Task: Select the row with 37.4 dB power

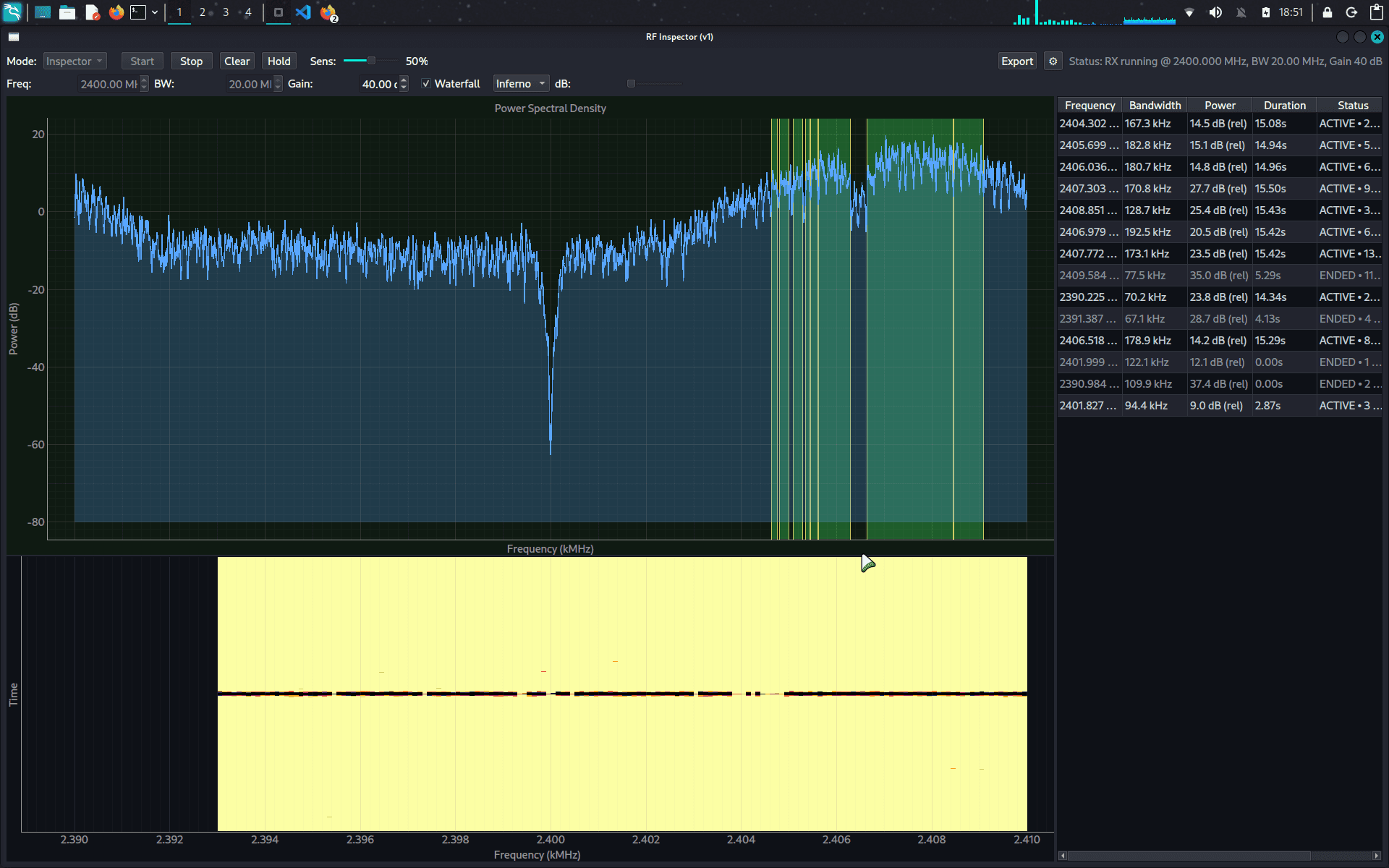Action: (x=1220, y=384)
